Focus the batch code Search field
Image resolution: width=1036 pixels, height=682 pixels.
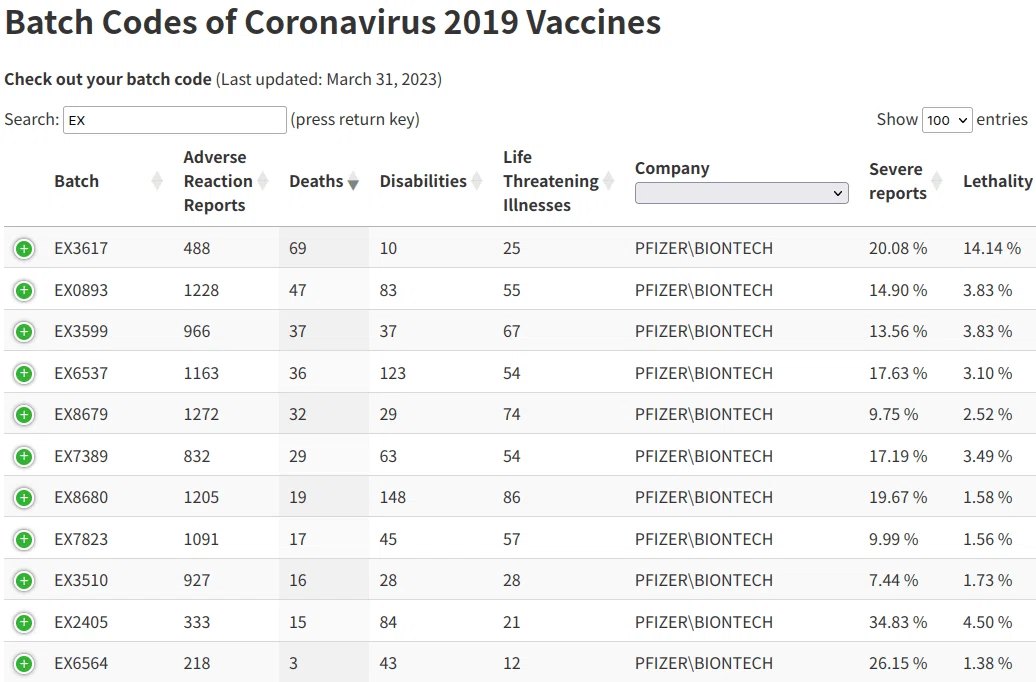click(x=174, y=120)
